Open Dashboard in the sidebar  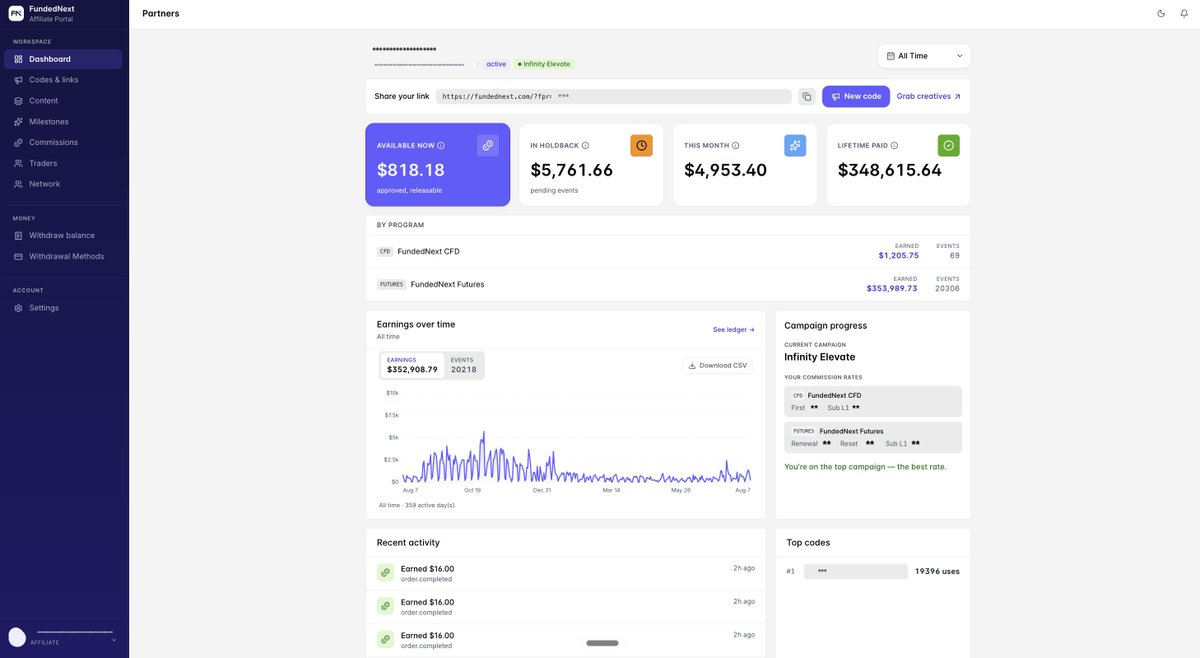[64, 59]
